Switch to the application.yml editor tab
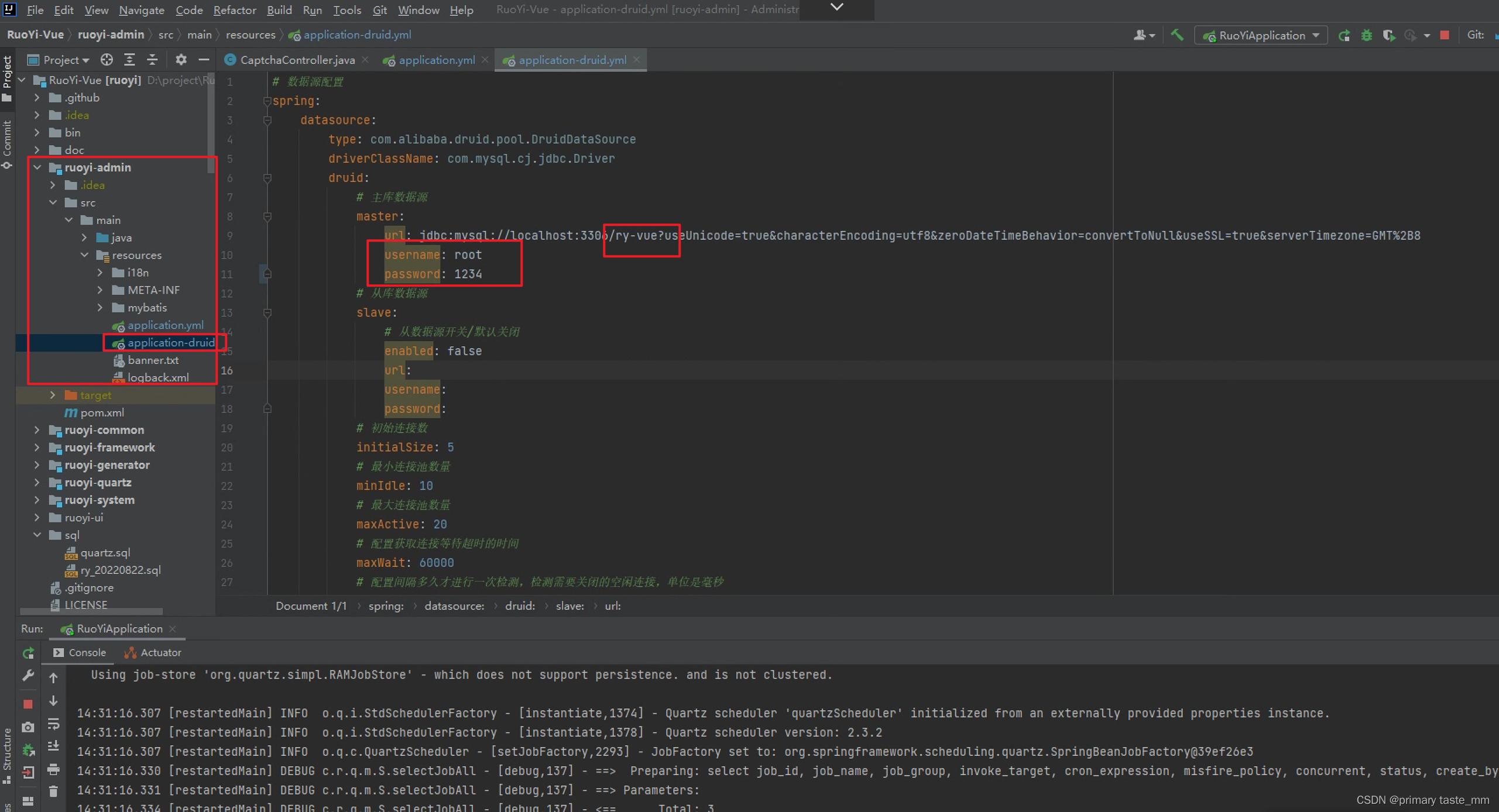Screen dimensions: 1499x812 (436, 60)
